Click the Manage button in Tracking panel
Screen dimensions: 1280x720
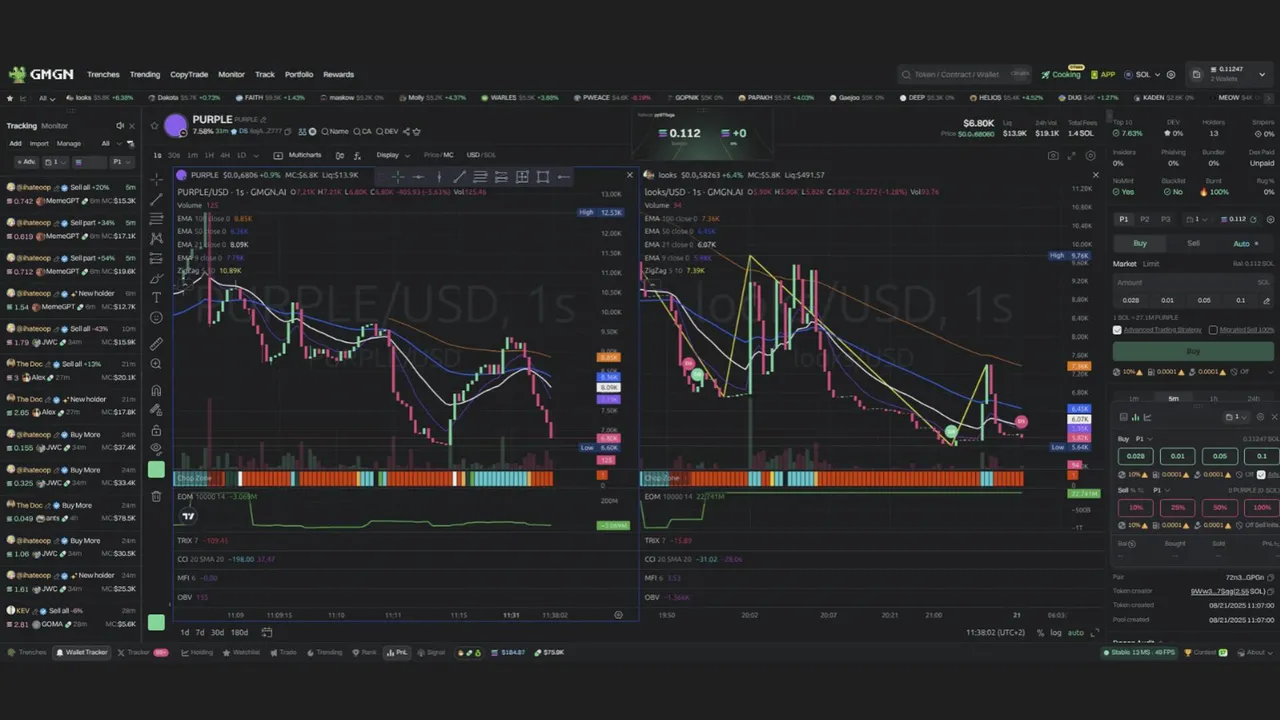pos(68,143)
